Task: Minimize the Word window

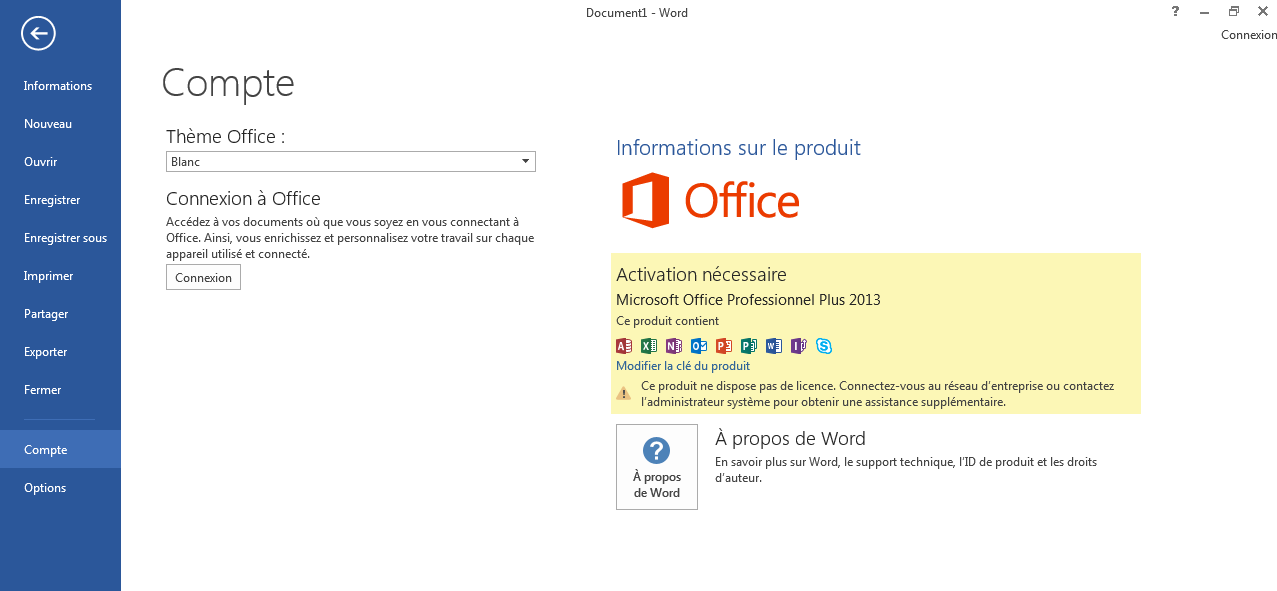Action: tap(1204, 11)
